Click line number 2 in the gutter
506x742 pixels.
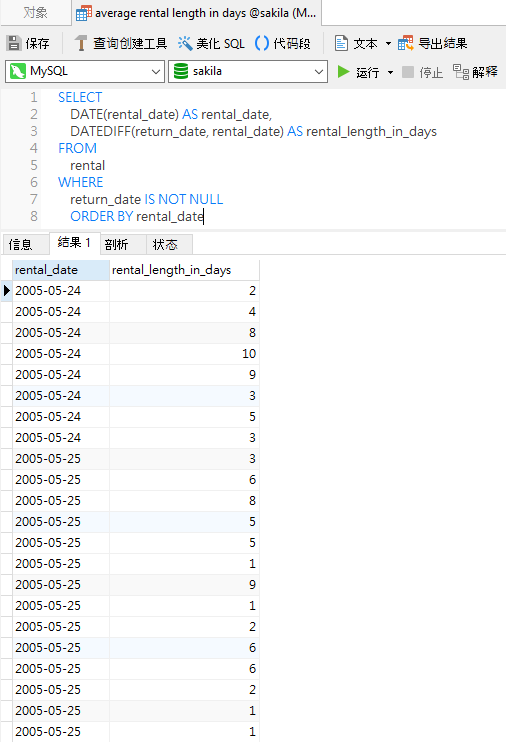click(34, 114)
